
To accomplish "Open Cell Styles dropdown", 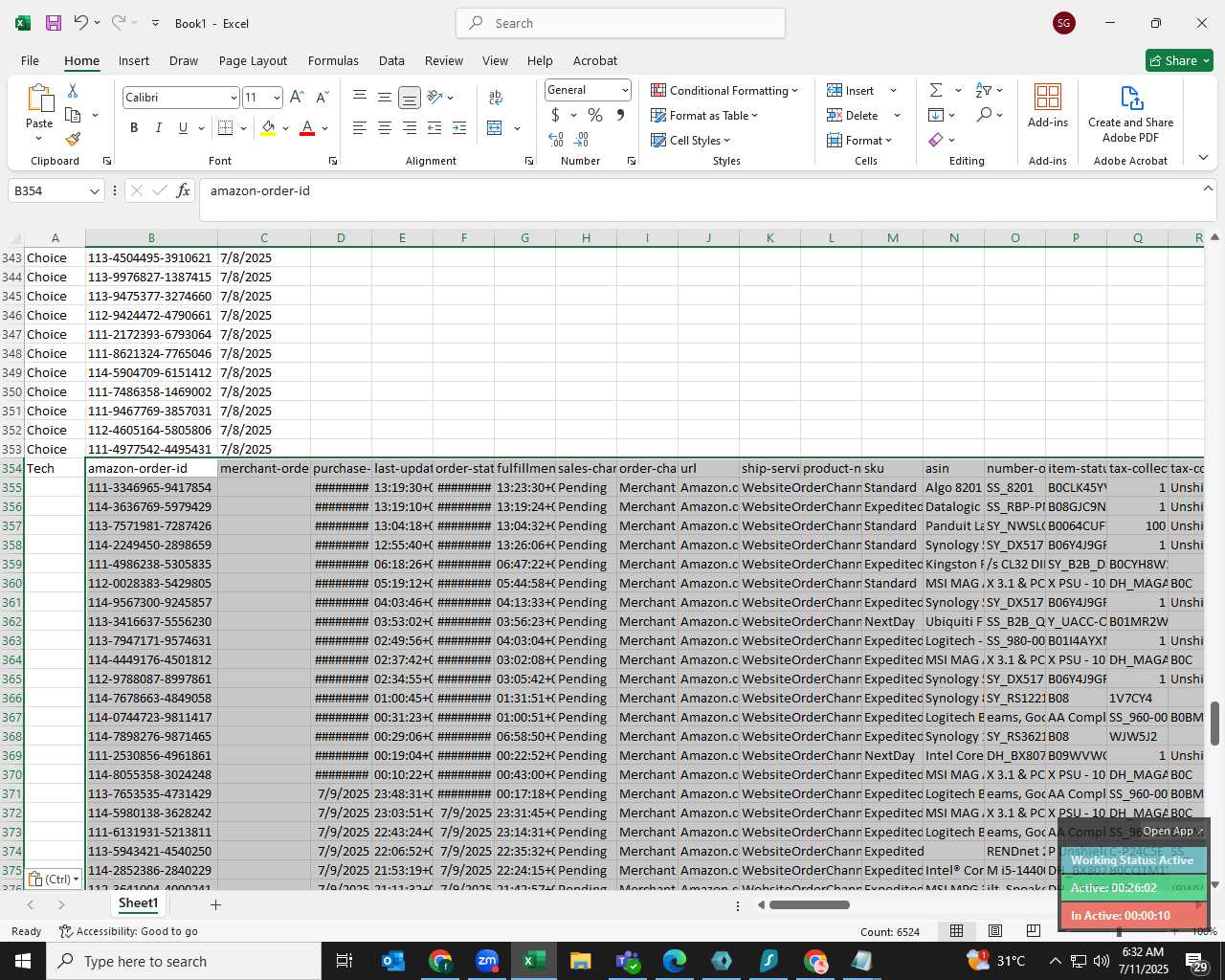I will coord(691,140).
